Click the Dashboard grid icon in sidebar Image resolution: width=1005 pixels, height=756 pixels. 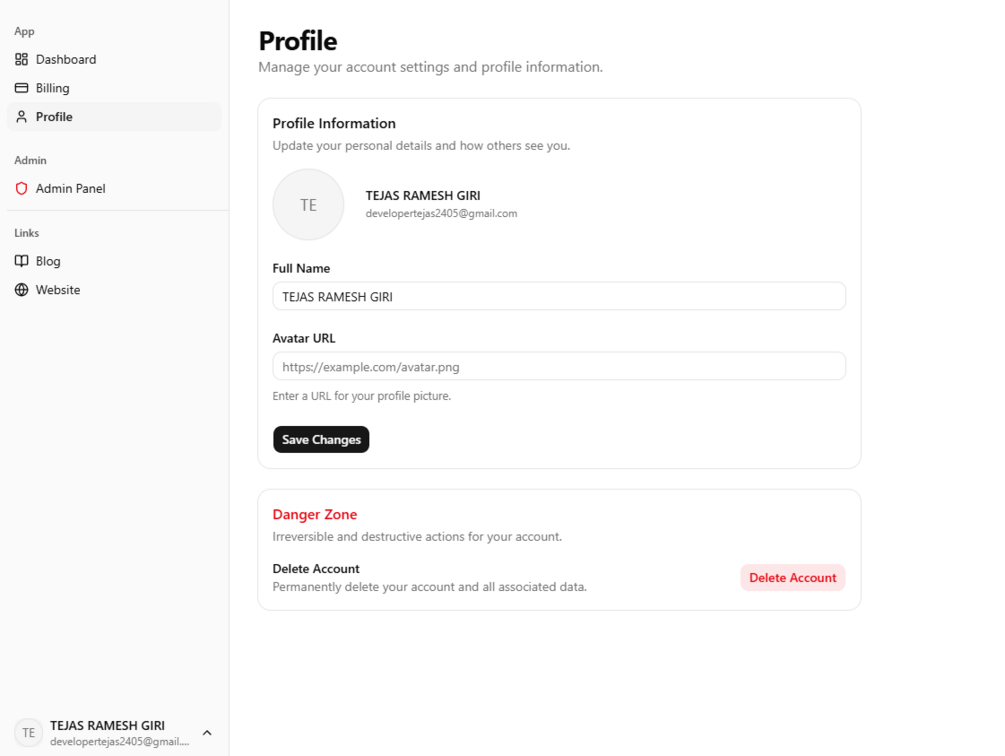pyautogui.click(x=21, y=60)
